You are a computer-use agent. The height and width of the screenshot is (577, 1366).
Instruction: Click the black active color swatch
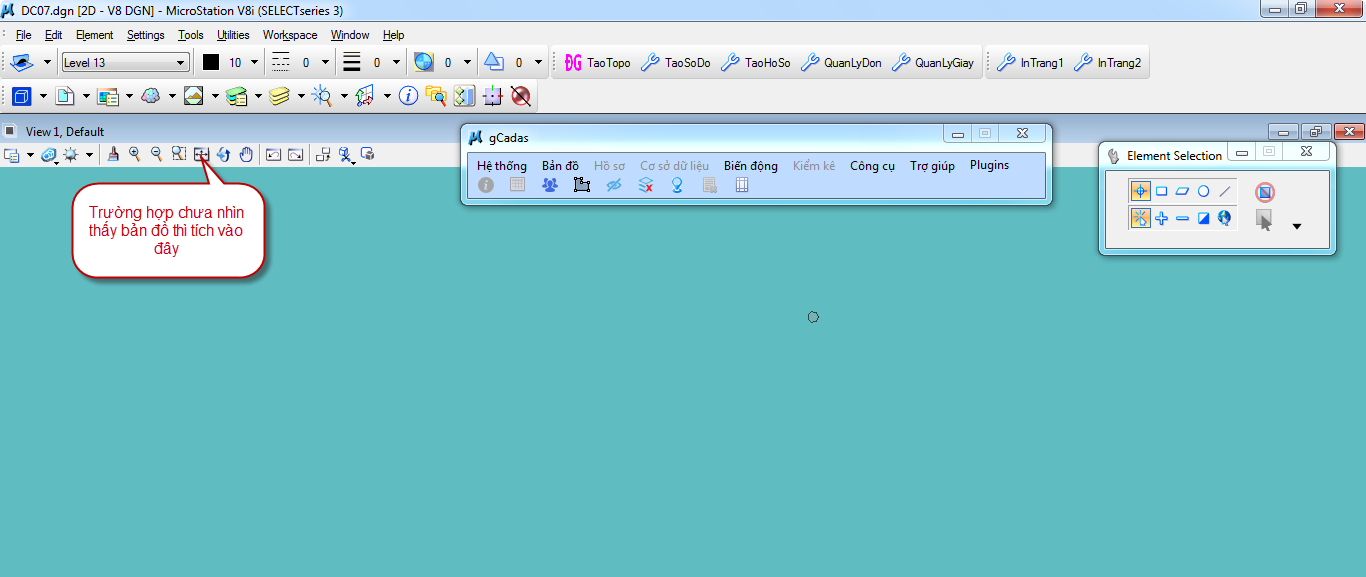tap(211, 63)
